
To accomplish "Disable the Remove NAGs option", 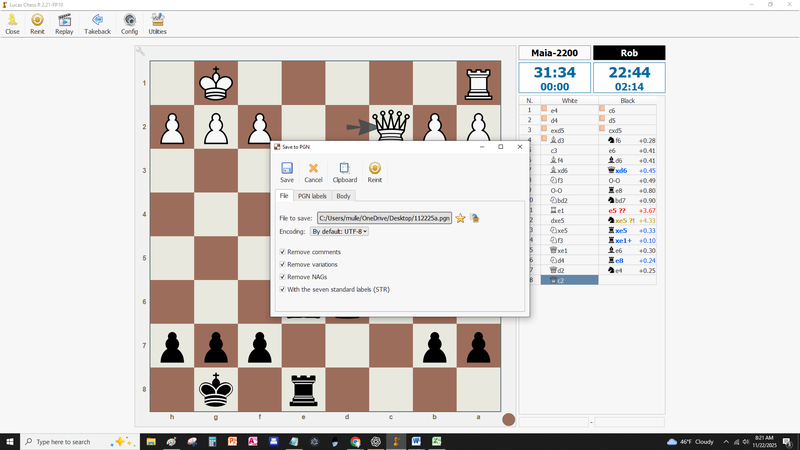I will pos(283,276).
